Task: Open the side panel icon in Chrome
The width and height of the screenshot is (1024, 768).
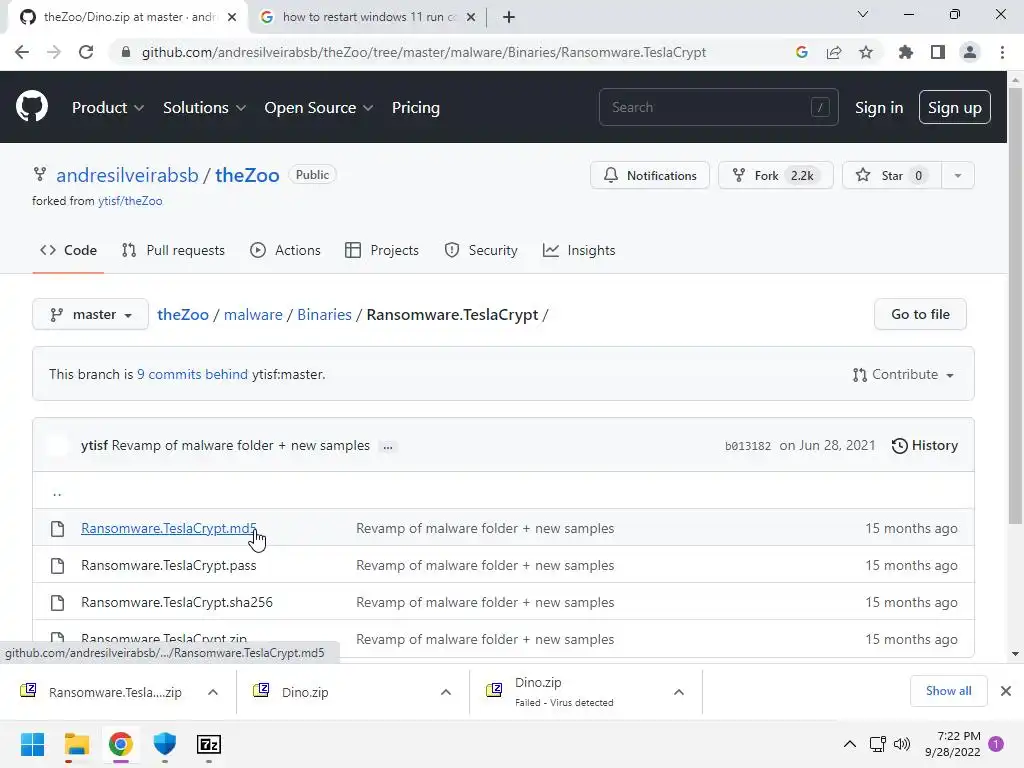Action: coord(938,52)
